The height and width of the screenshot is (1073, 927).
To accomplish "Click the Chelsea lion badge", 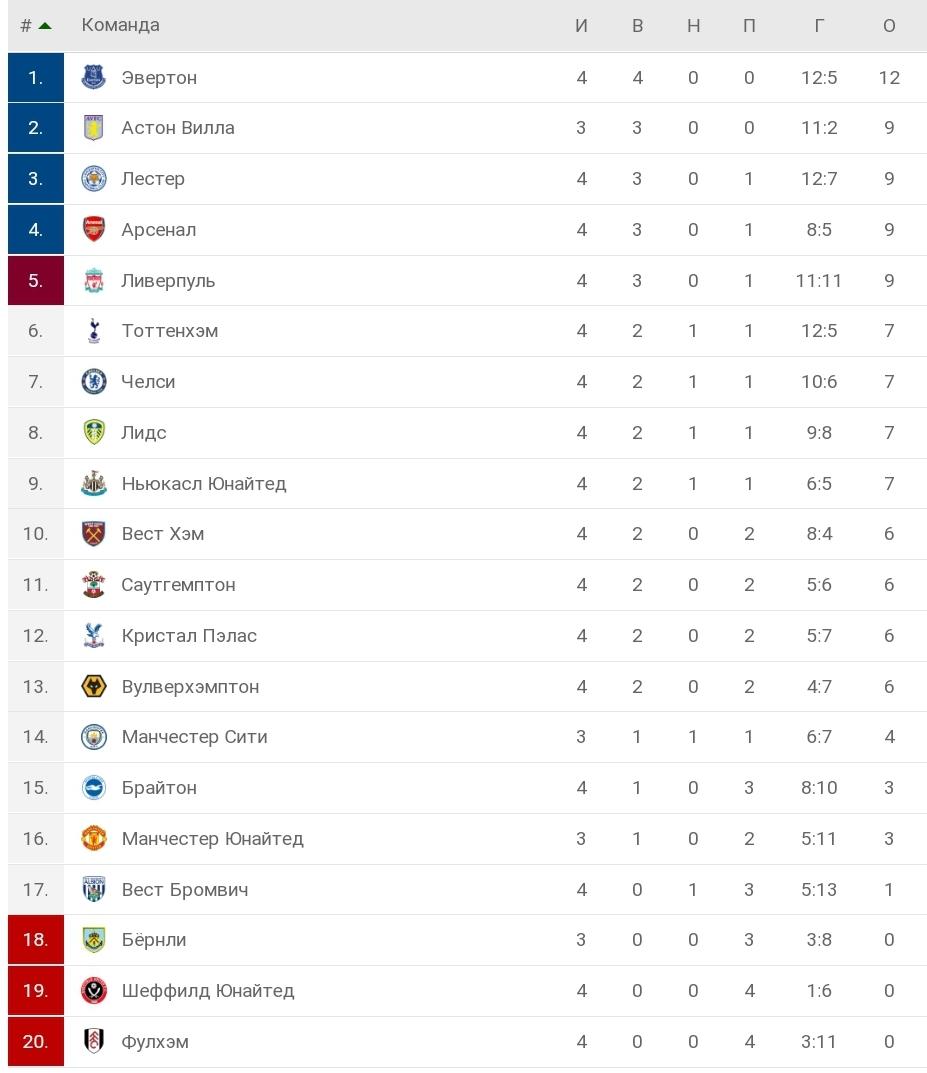I will tap(92, 382).
